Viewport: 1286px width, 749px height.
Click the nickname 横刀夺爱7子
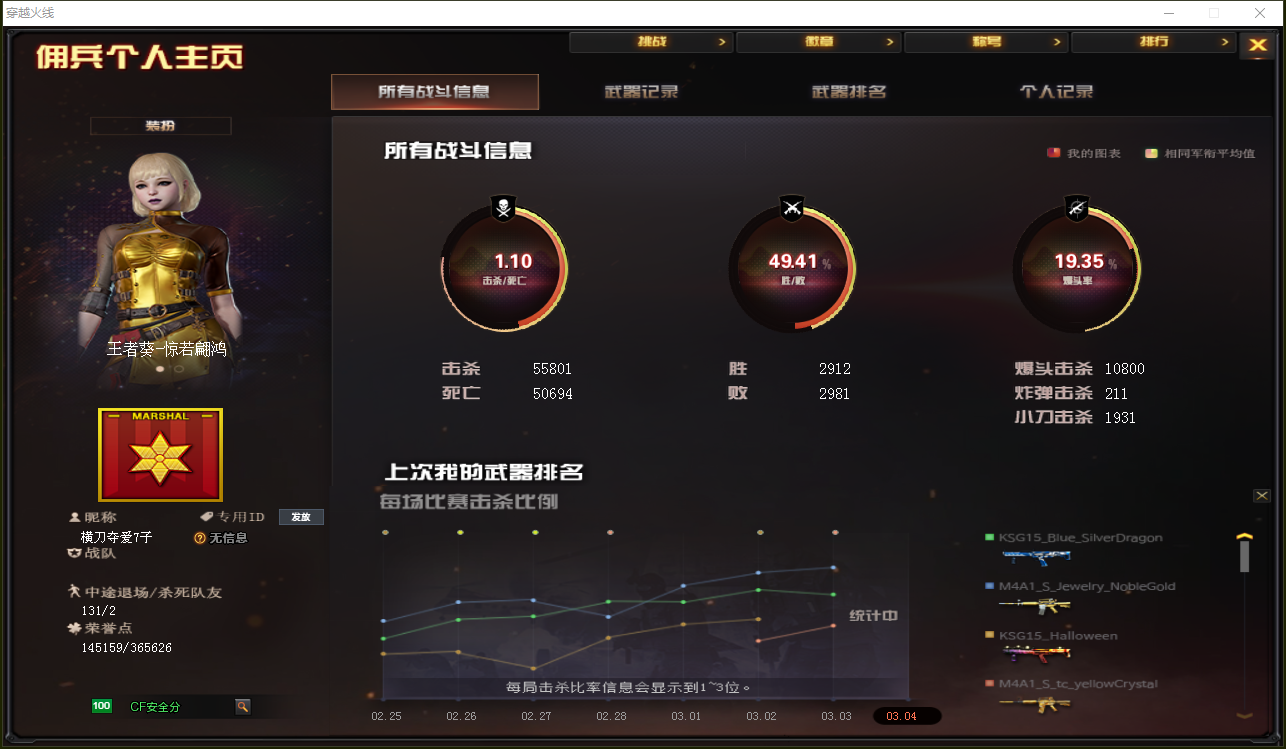(116, 538)
